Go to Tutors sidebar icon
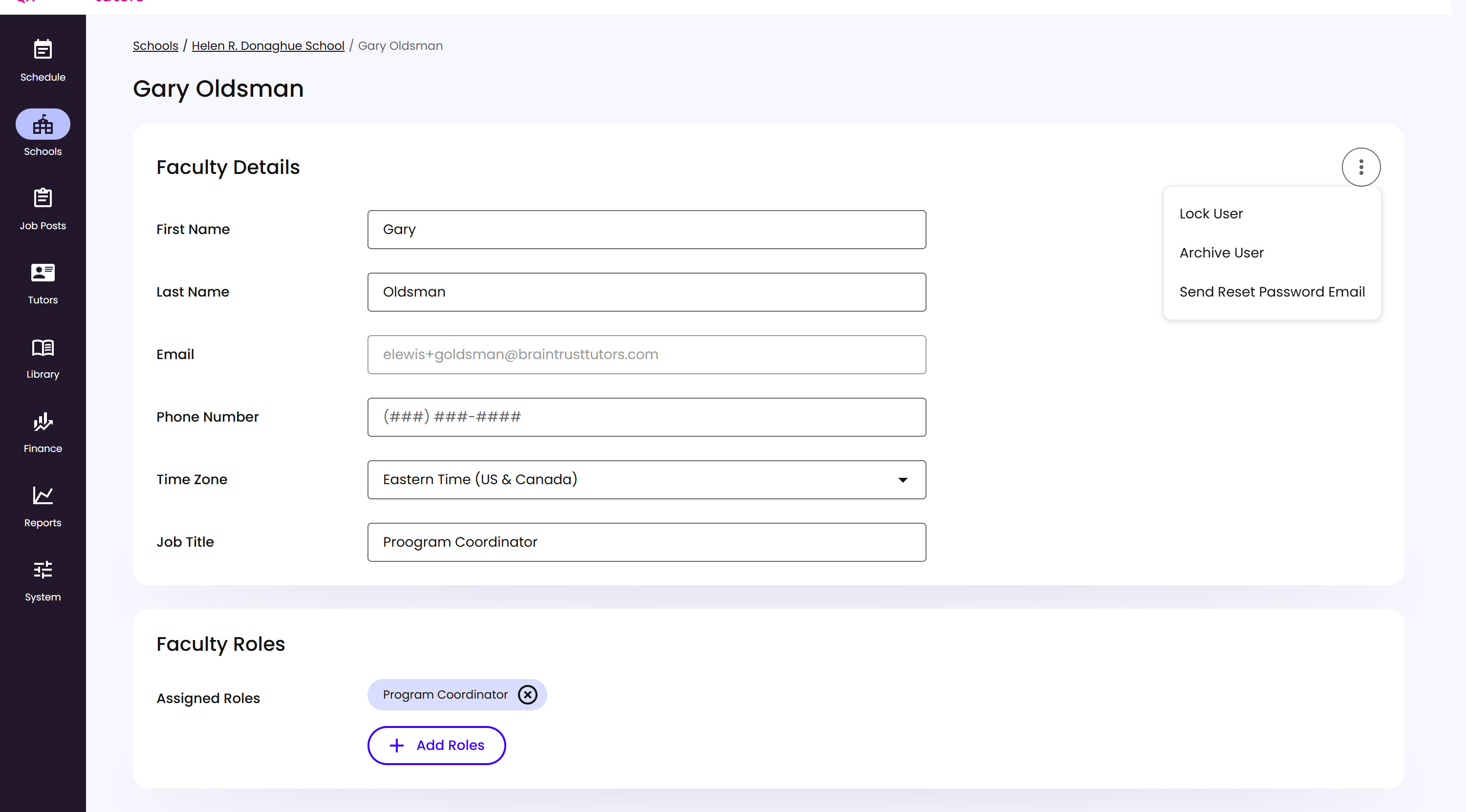Viewport: 1466px width, 812px height. [x=43, y=273]
